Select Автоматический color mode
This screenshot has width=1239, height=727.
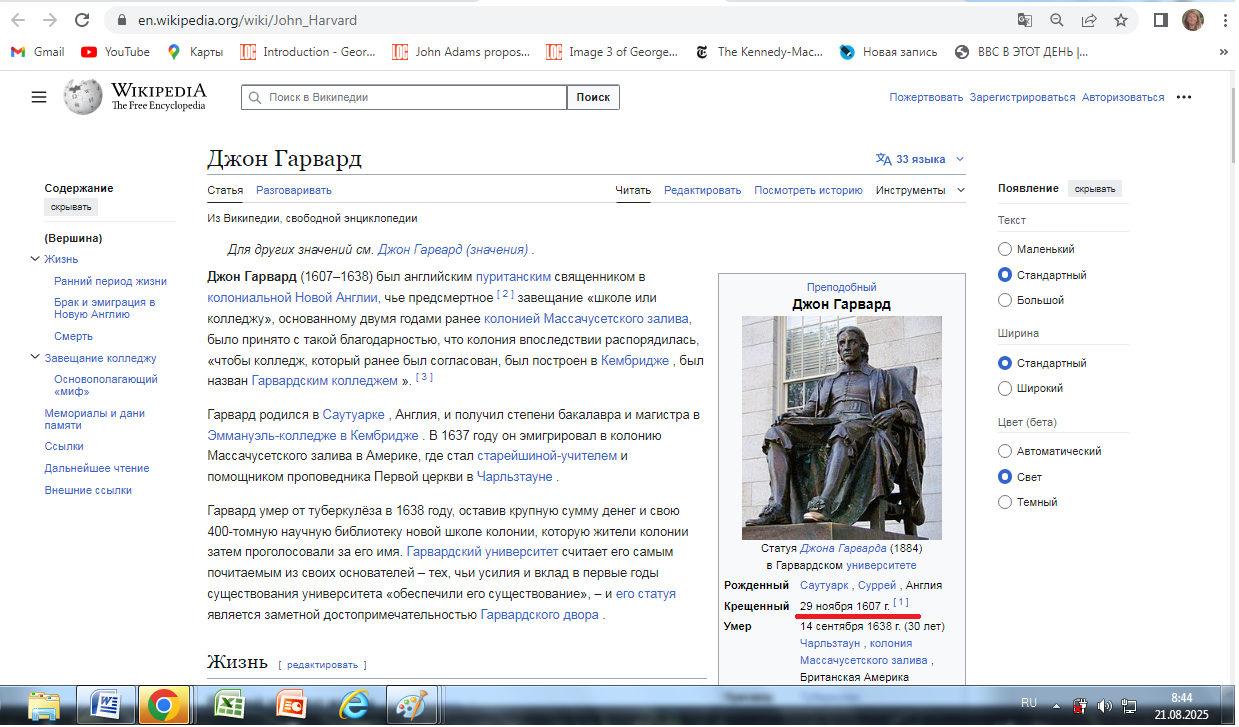[1005, 451]
